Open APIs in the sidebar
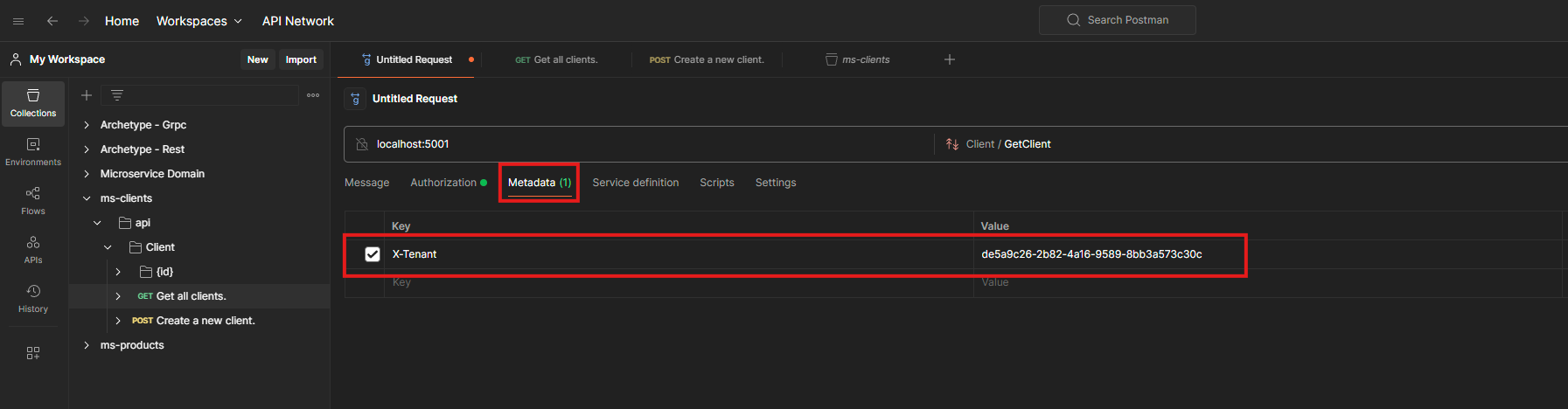Image resolution: width=1568 pixels, height=409 pixels. [x=33, y=250]
